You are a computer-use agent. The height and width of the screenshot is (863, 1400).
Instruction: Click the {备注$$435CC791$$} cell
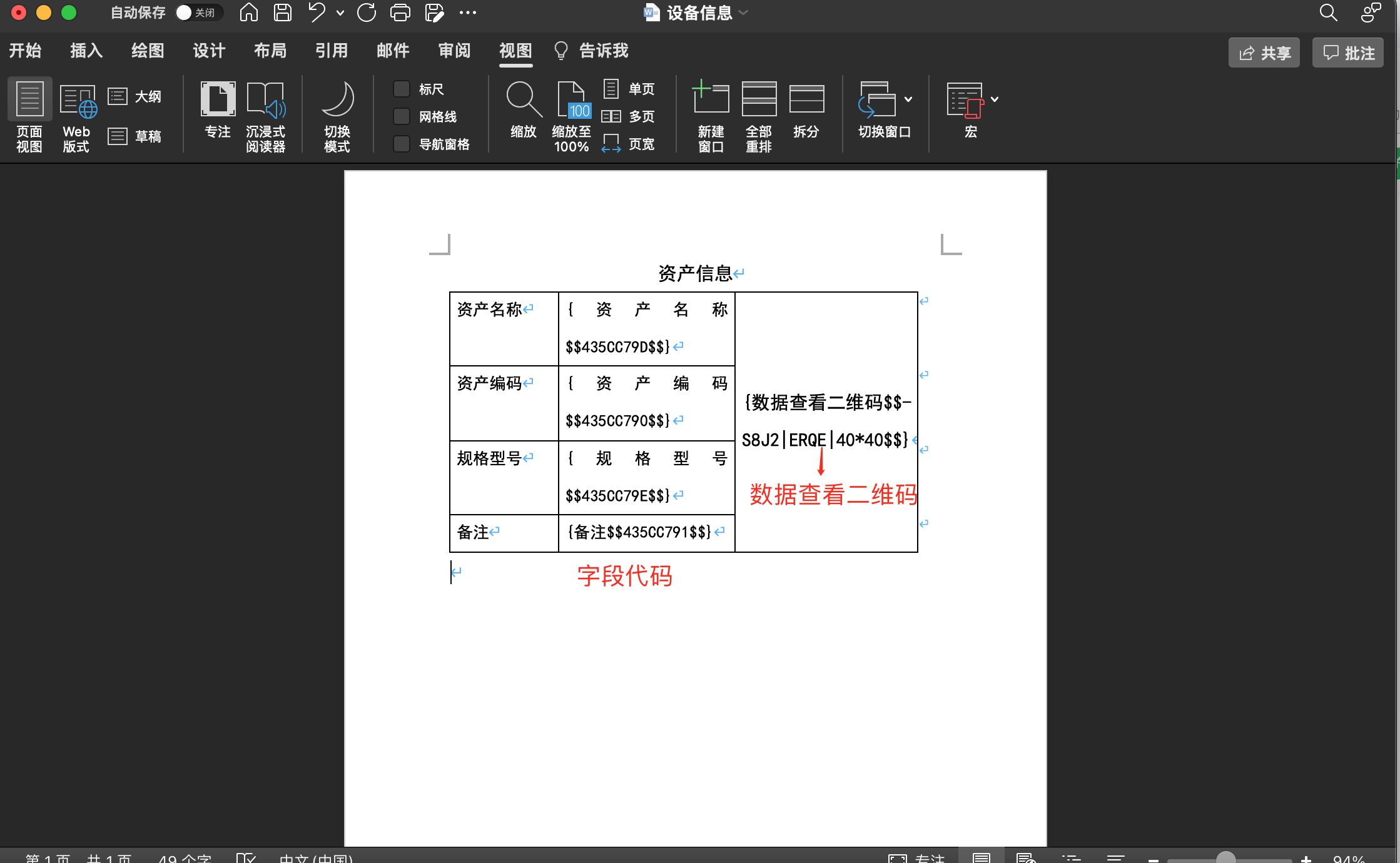tap(646, 533)
